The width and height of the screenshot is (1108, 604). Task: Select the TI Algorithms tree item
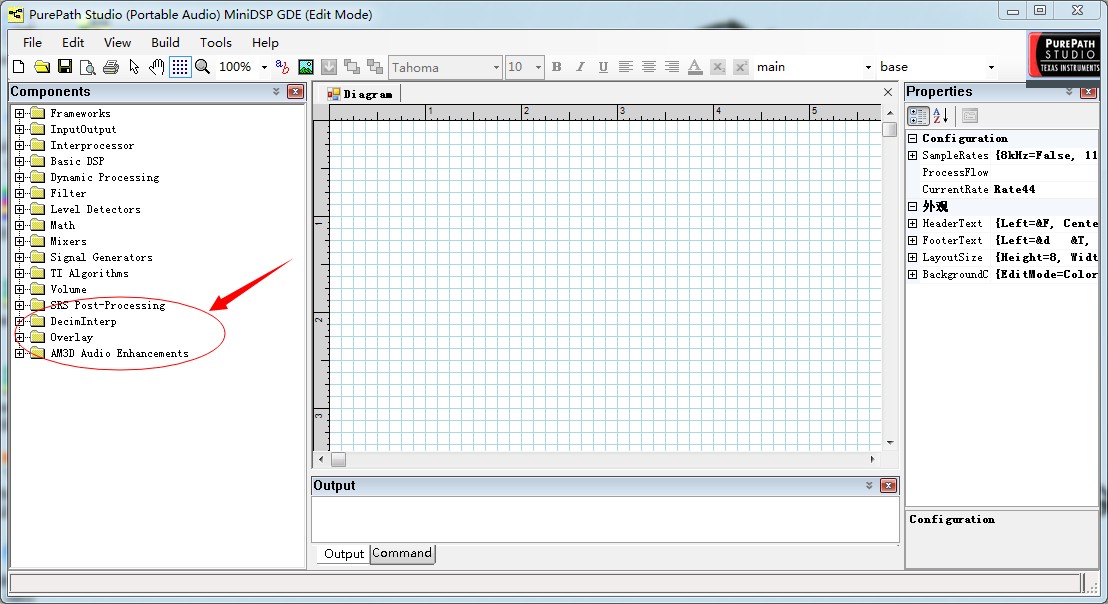[89, 273]
